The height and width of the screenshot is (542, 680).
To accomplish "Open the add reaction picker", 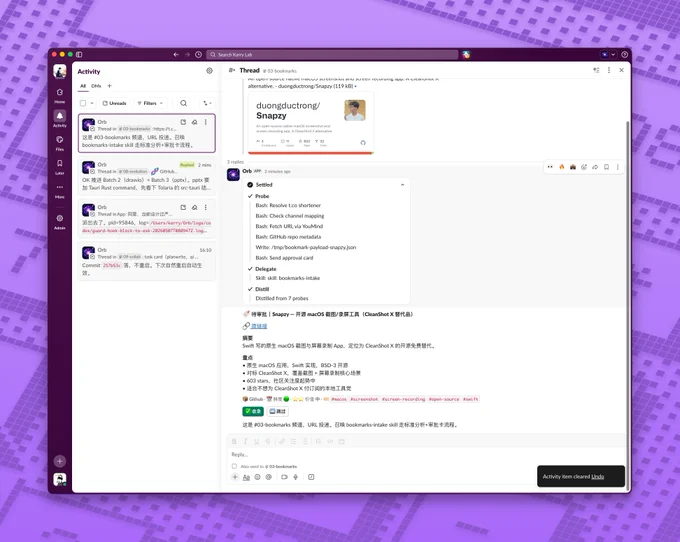I will (584, 167).
